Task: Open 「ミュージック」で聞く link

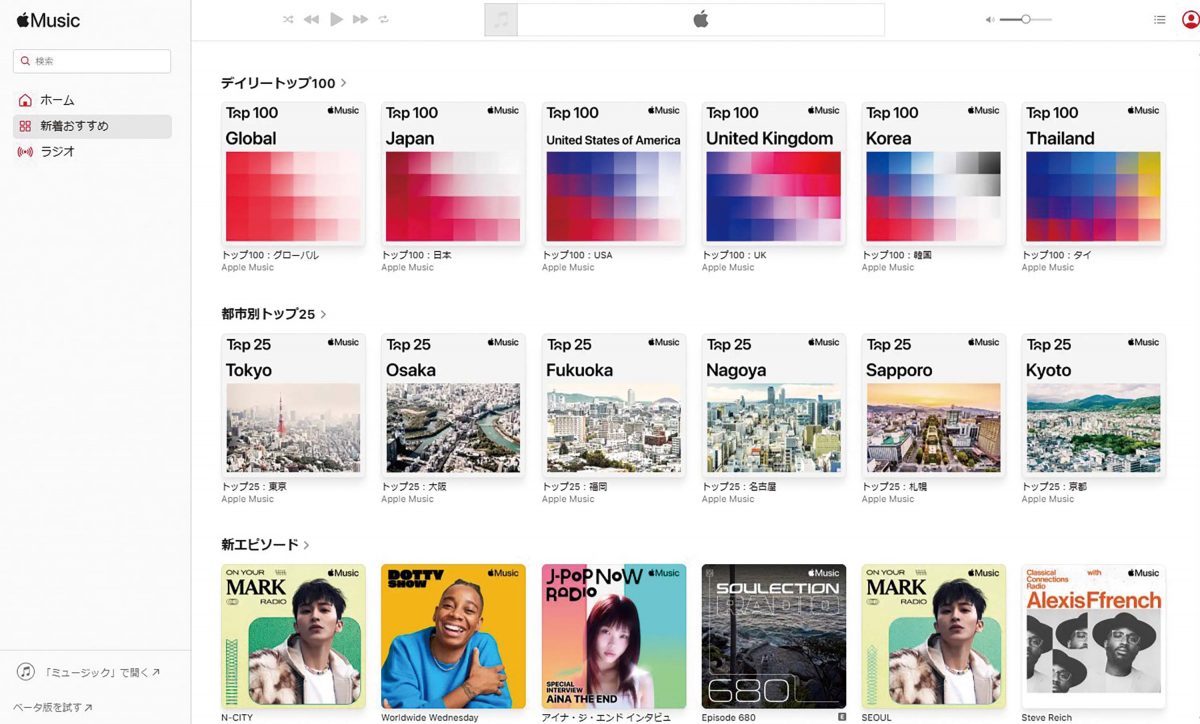Action: click(x=100, y=673)
